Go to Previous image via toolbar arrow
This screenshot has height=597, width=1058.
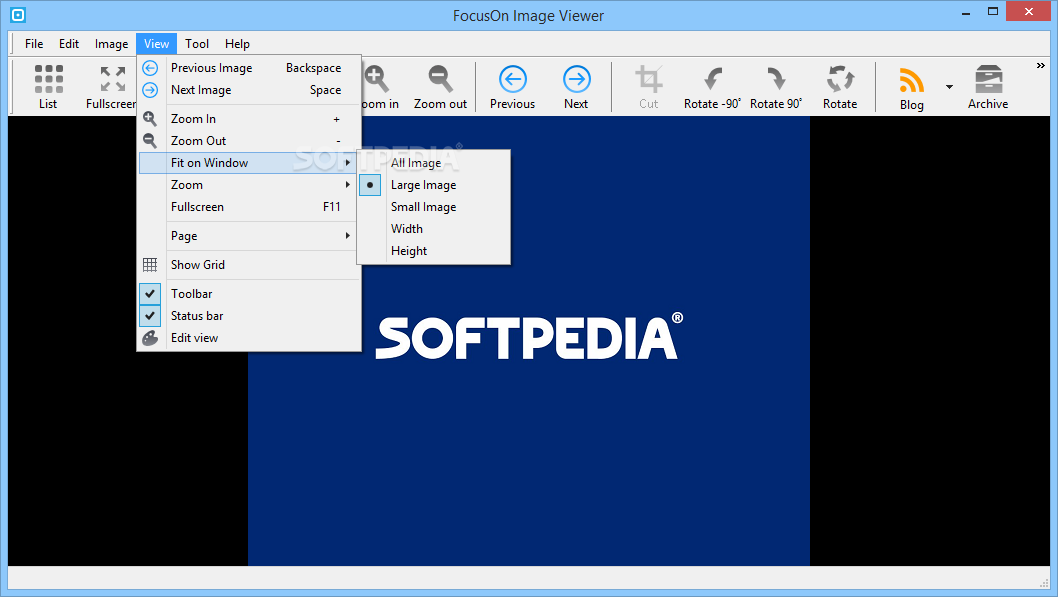(x=513, y=79)
